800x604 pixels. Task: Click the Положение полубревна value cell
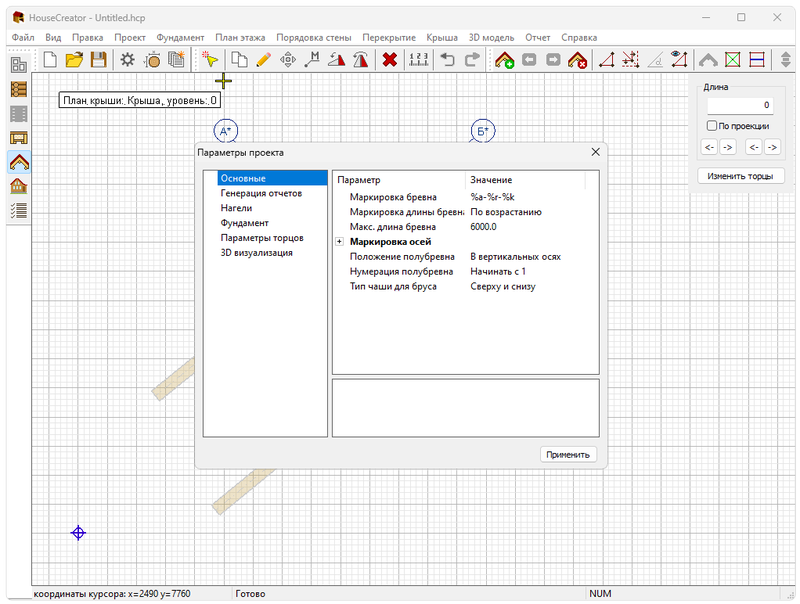516,257
